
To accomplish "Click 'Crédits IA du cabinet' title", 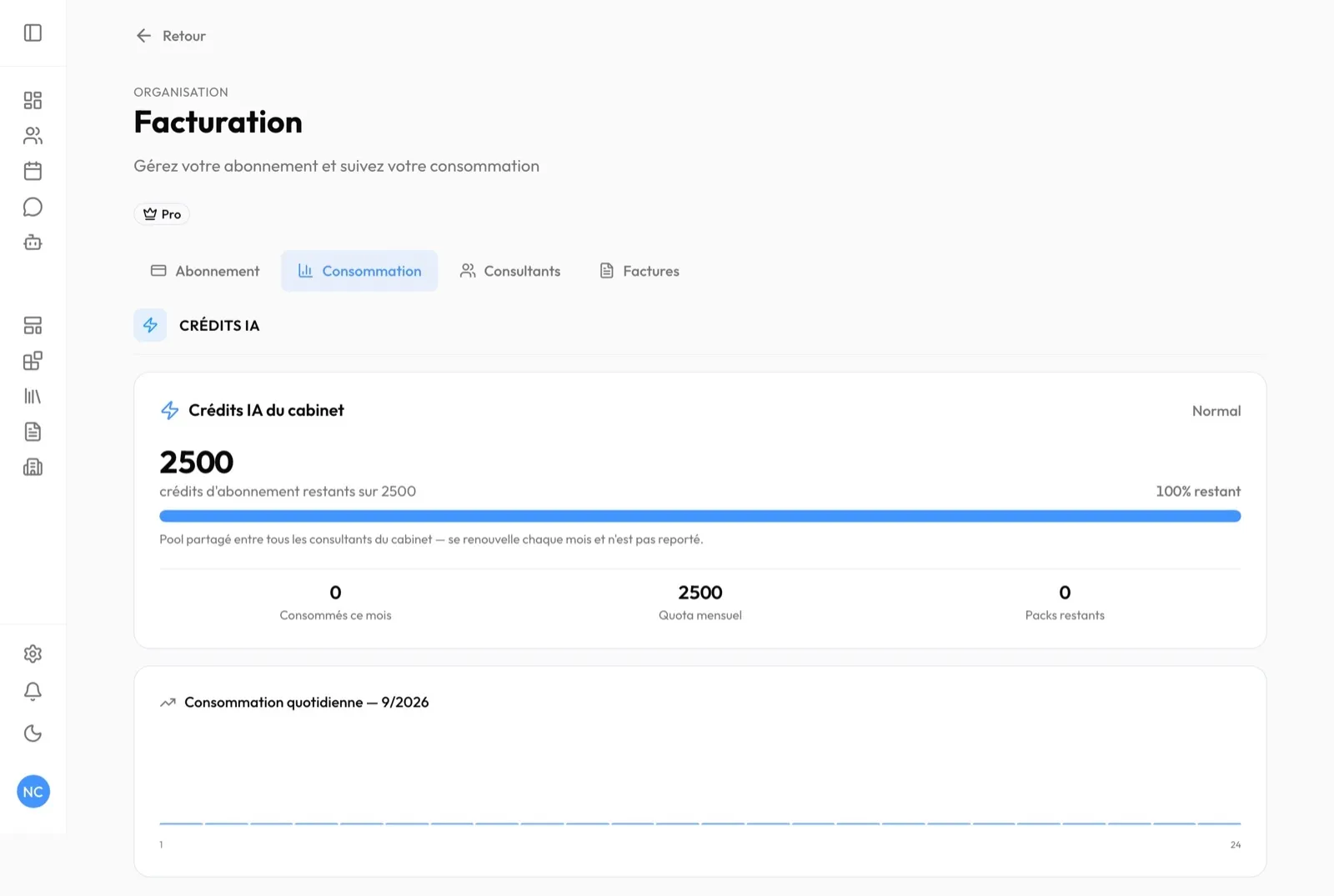I will pyautogui.click(x=266, y=410).
